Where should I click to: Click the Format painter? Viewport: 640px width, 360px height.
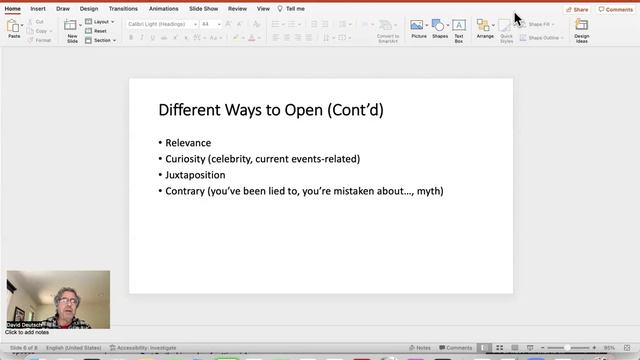click(40, 40)
